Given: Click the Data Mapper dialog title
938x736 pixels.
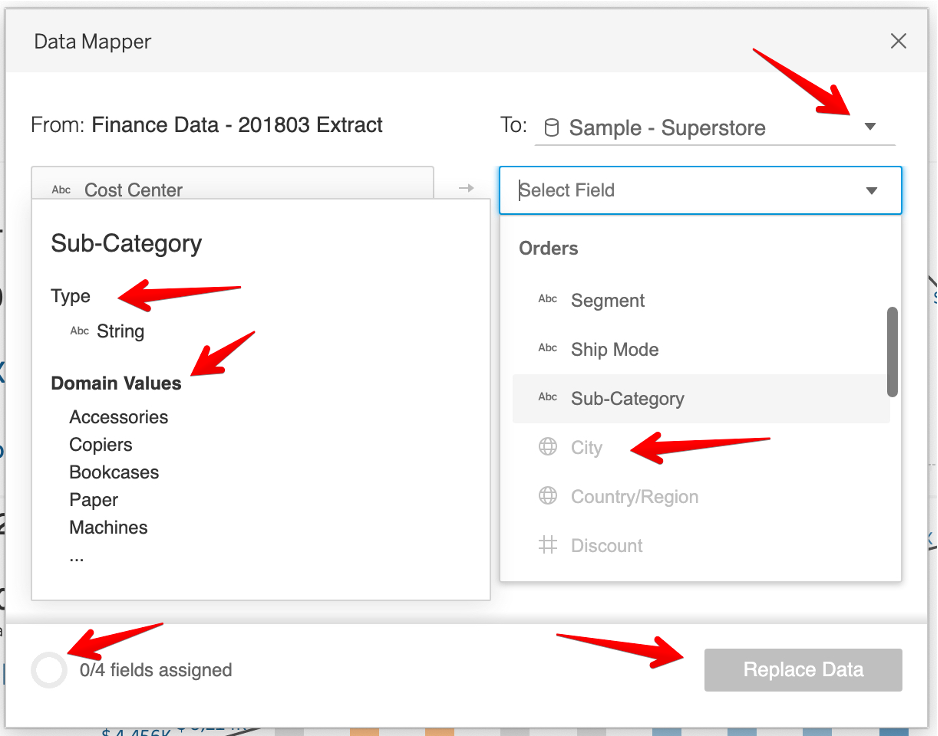Looking at the screenshot, I should (x=92, y=42).
